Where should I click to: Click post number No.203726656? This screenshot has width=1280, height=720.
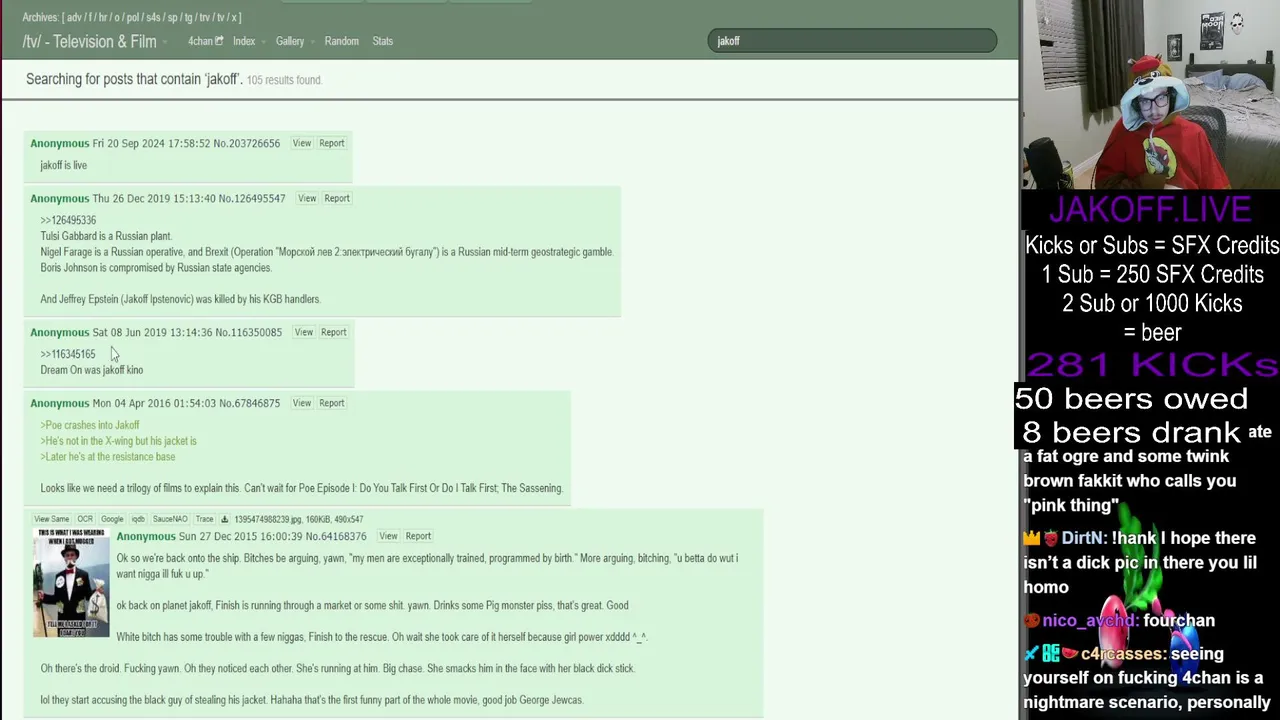[x=248, y=143]
